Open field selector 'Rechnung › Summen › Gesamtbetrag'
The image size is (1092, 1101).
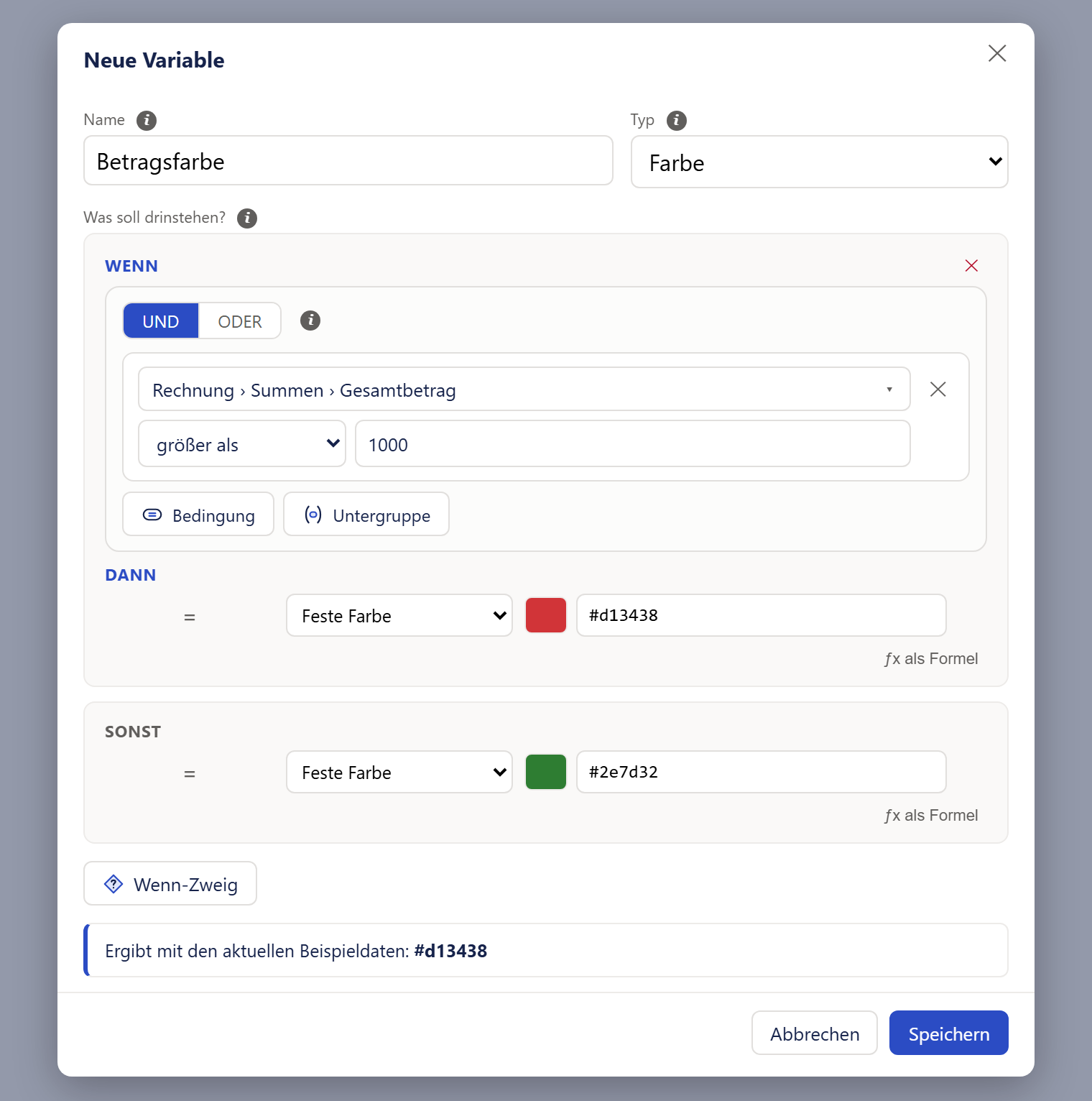(x=524, y=390)
